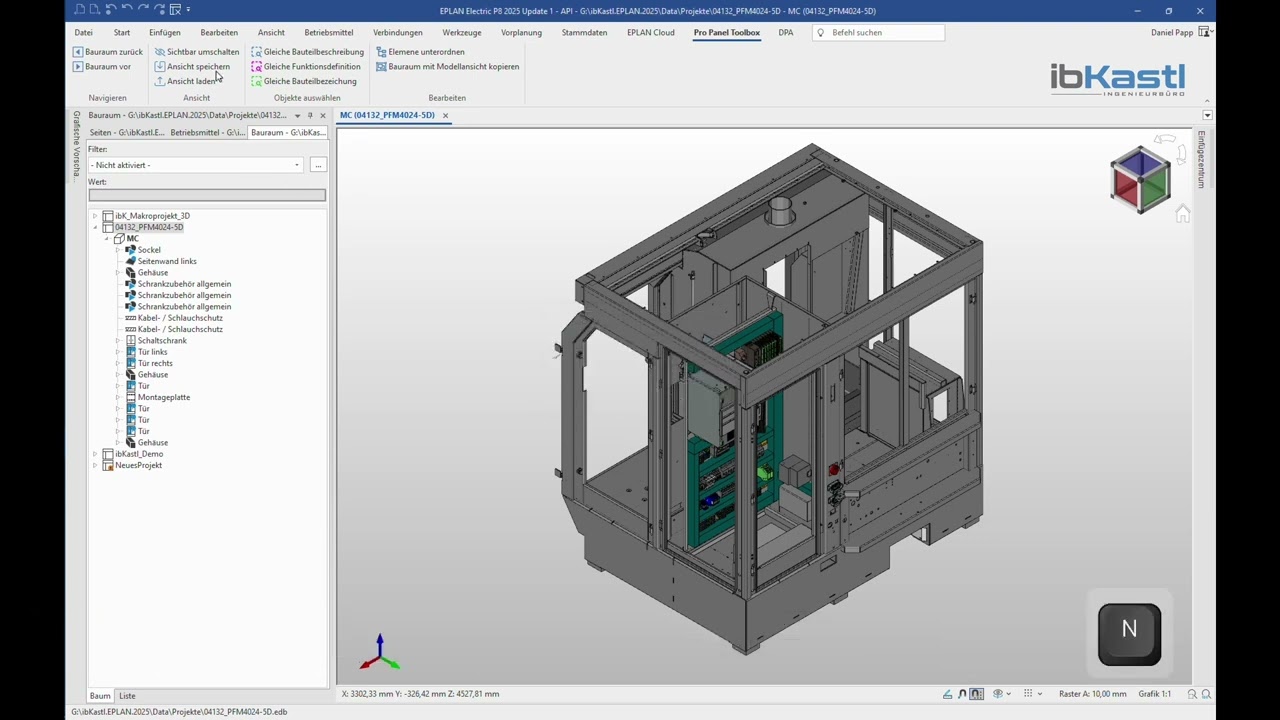The width and height of the screenshot is (1280, 720).
Task: Switch to the DPA ribbon tab
Action: pyautogui.click(x=786, y=33)
